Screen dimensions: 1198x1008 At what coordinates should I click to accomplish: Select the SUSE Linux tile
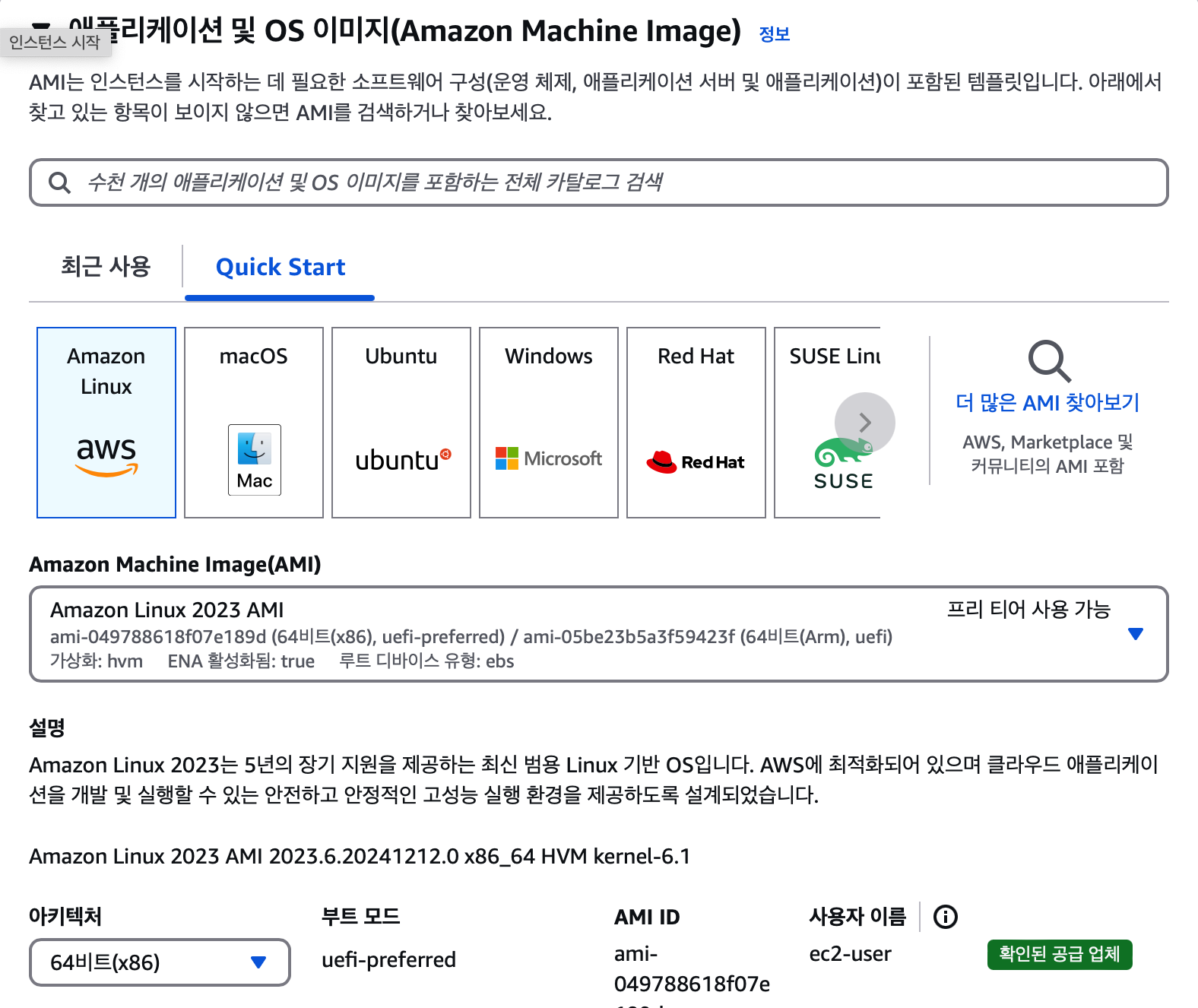827,423
